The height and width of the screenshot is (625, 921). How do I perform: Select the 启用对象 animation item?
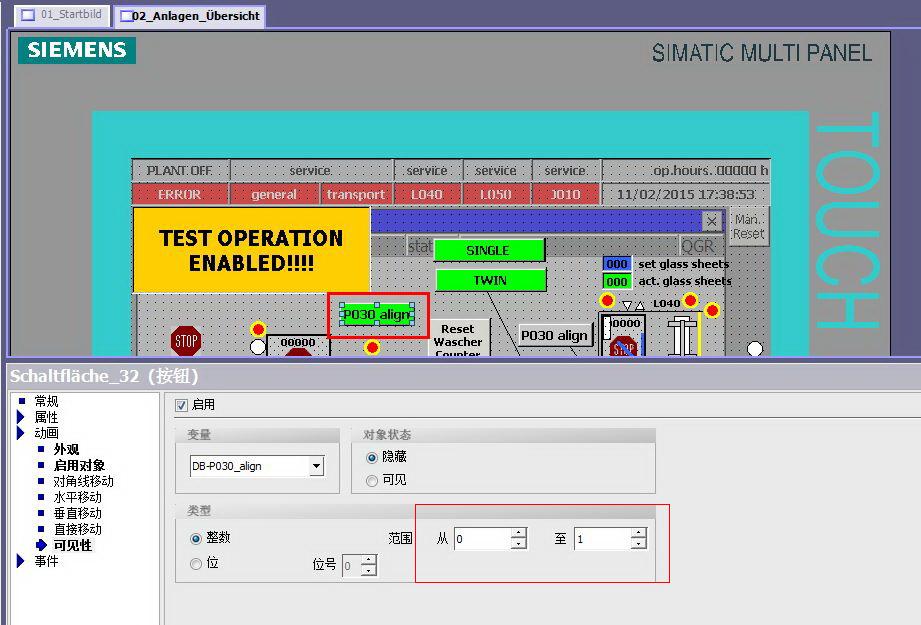[79, 465]
